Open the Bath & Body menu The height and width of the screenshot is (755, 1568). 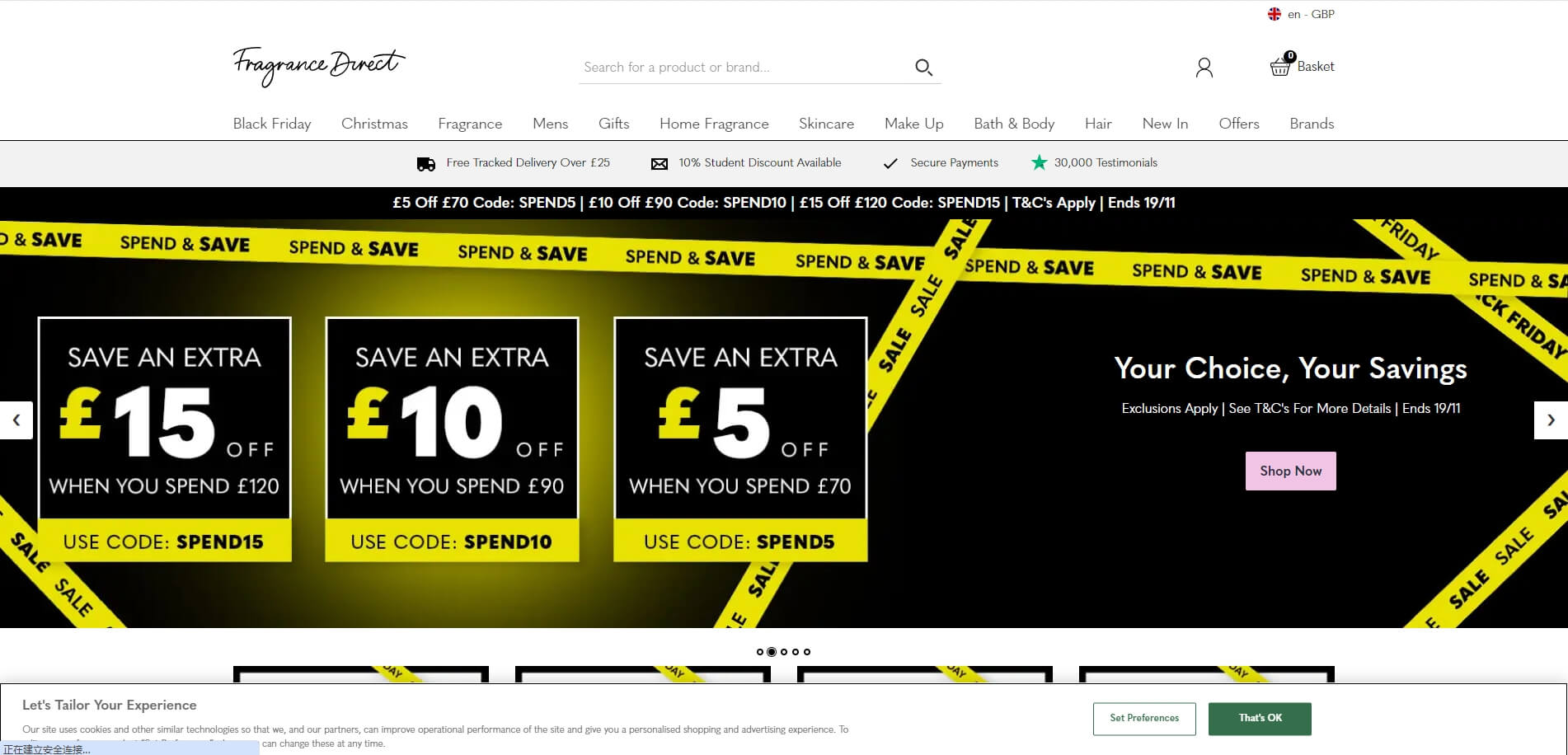[x=1014, y=124]
